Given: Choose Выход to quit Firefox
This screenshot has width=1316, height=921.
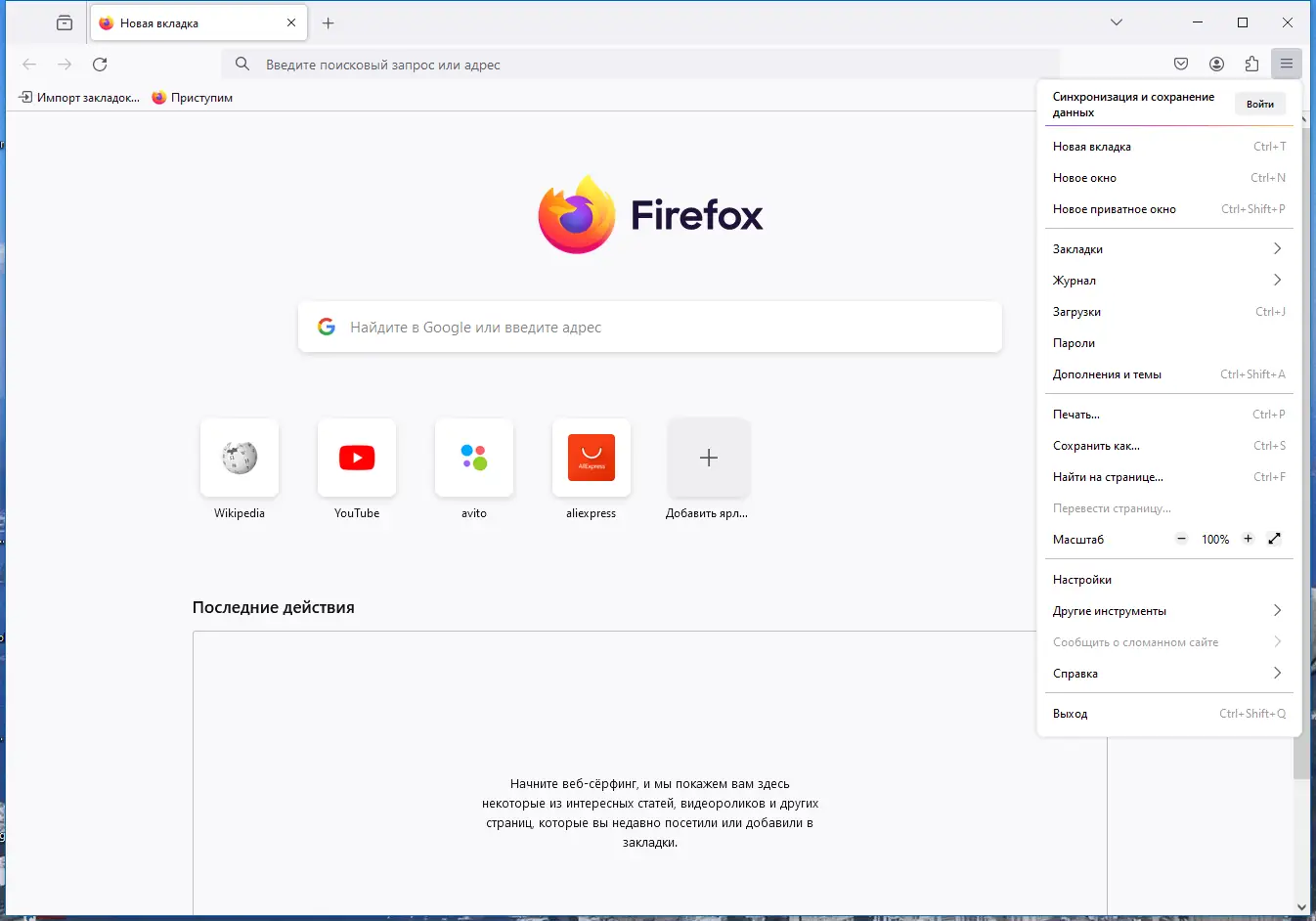Looking at the screenshot, I should pos(1169,714).
